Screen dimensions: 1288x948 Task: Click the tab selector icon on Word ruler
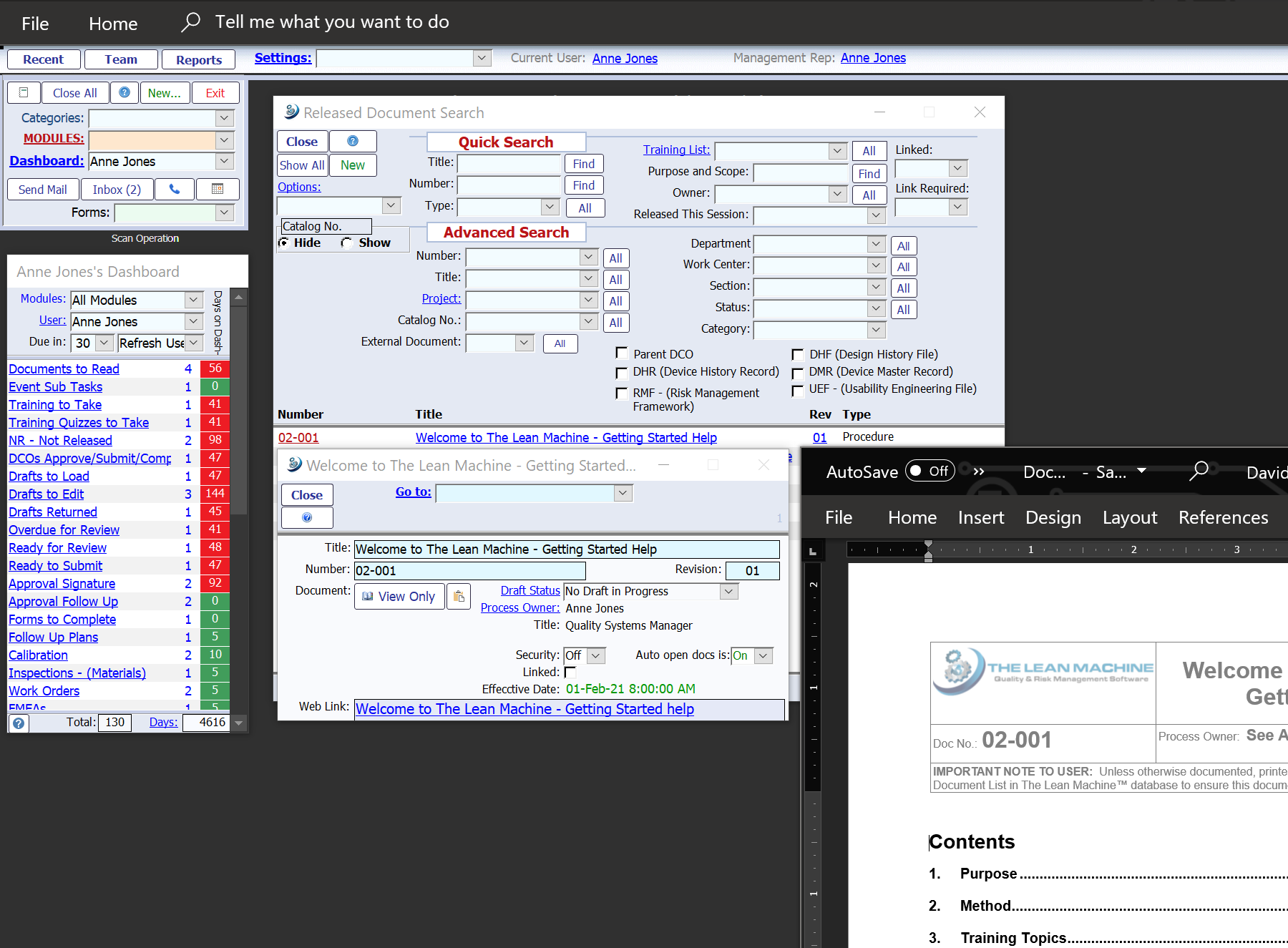812,551
